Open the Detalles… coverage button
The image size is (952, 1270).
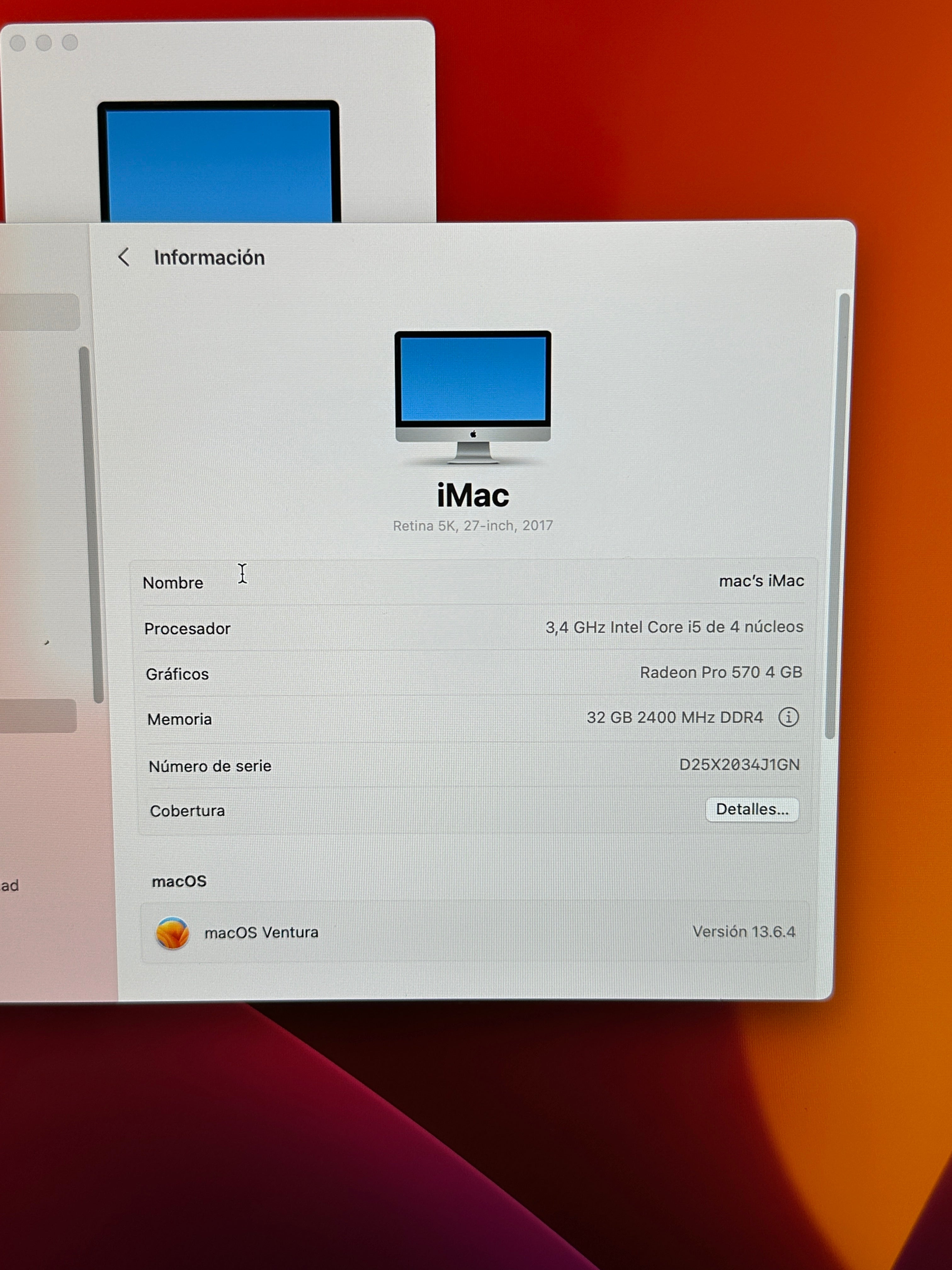(752, 809)
